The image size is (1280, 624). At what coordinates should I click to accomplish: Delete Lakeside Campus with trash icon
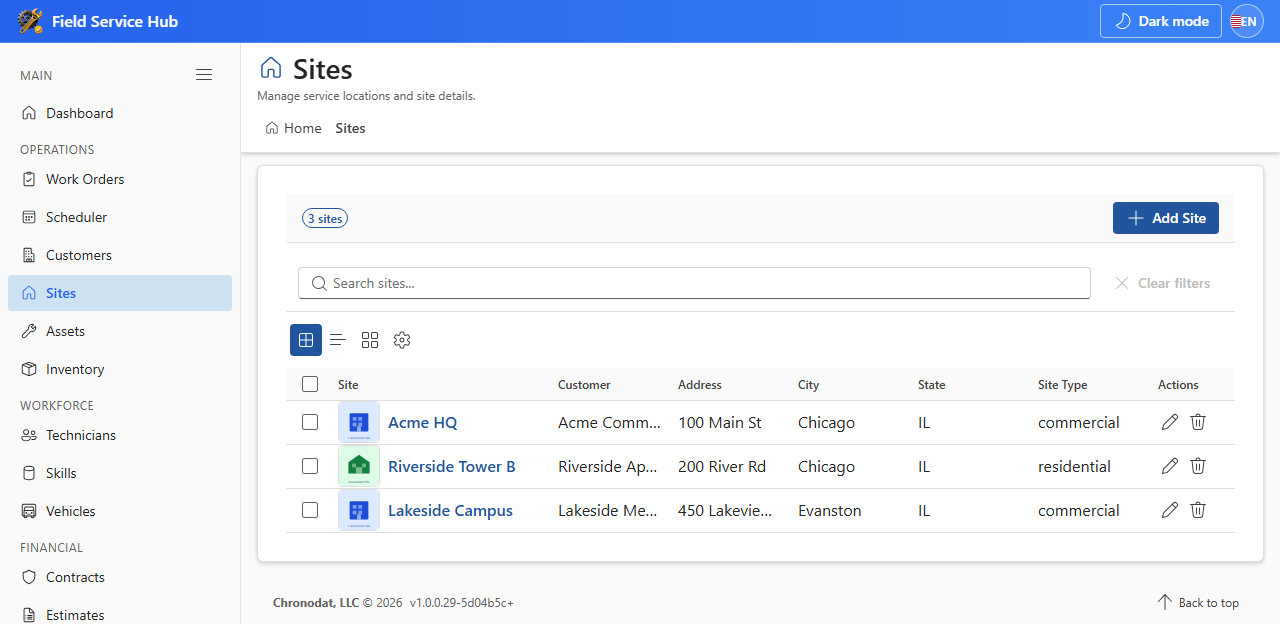click(x=1198, y=510)
